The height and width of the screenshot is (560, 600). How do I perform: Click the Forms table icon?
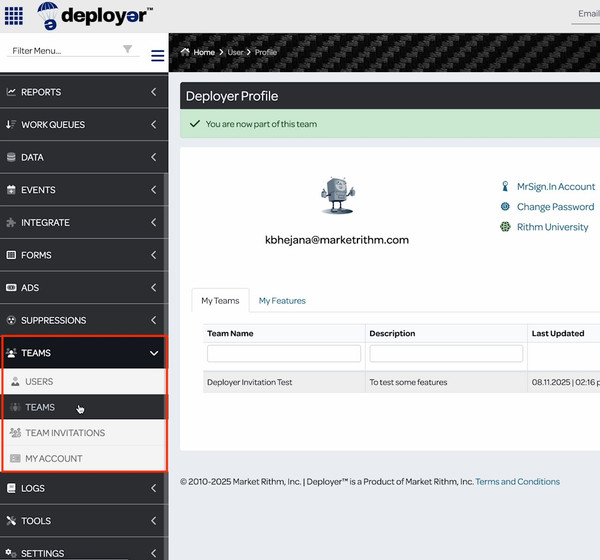(x=11, y=255)
